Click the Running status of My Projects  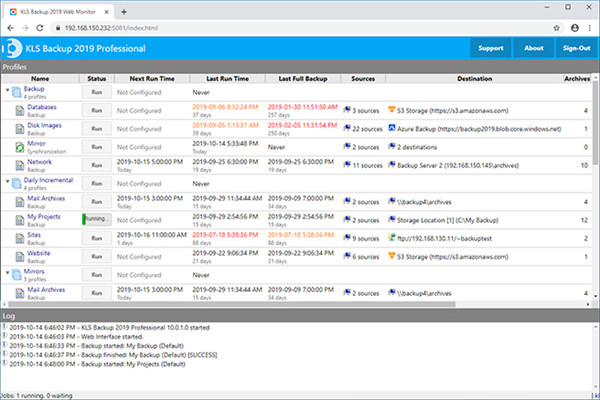tap(97, 219)
